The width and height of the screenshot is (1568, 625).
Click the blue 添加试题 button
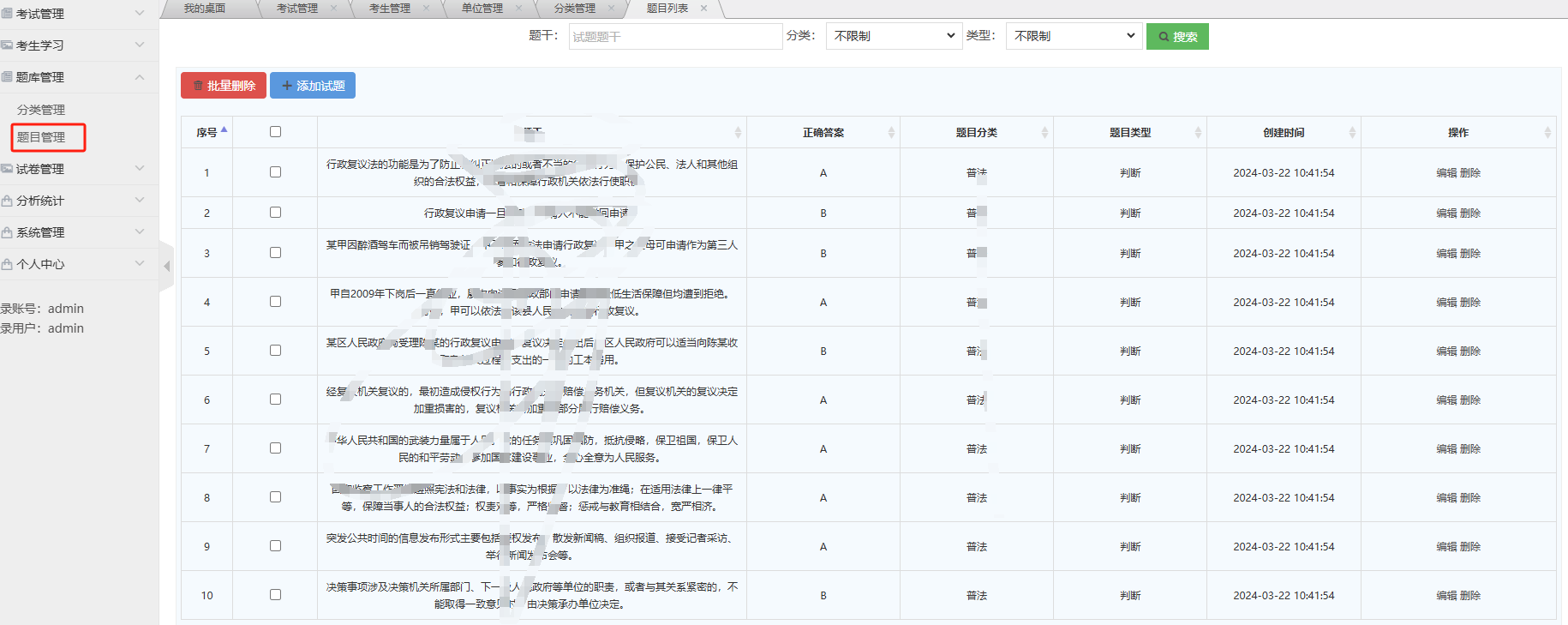(313, 86)
